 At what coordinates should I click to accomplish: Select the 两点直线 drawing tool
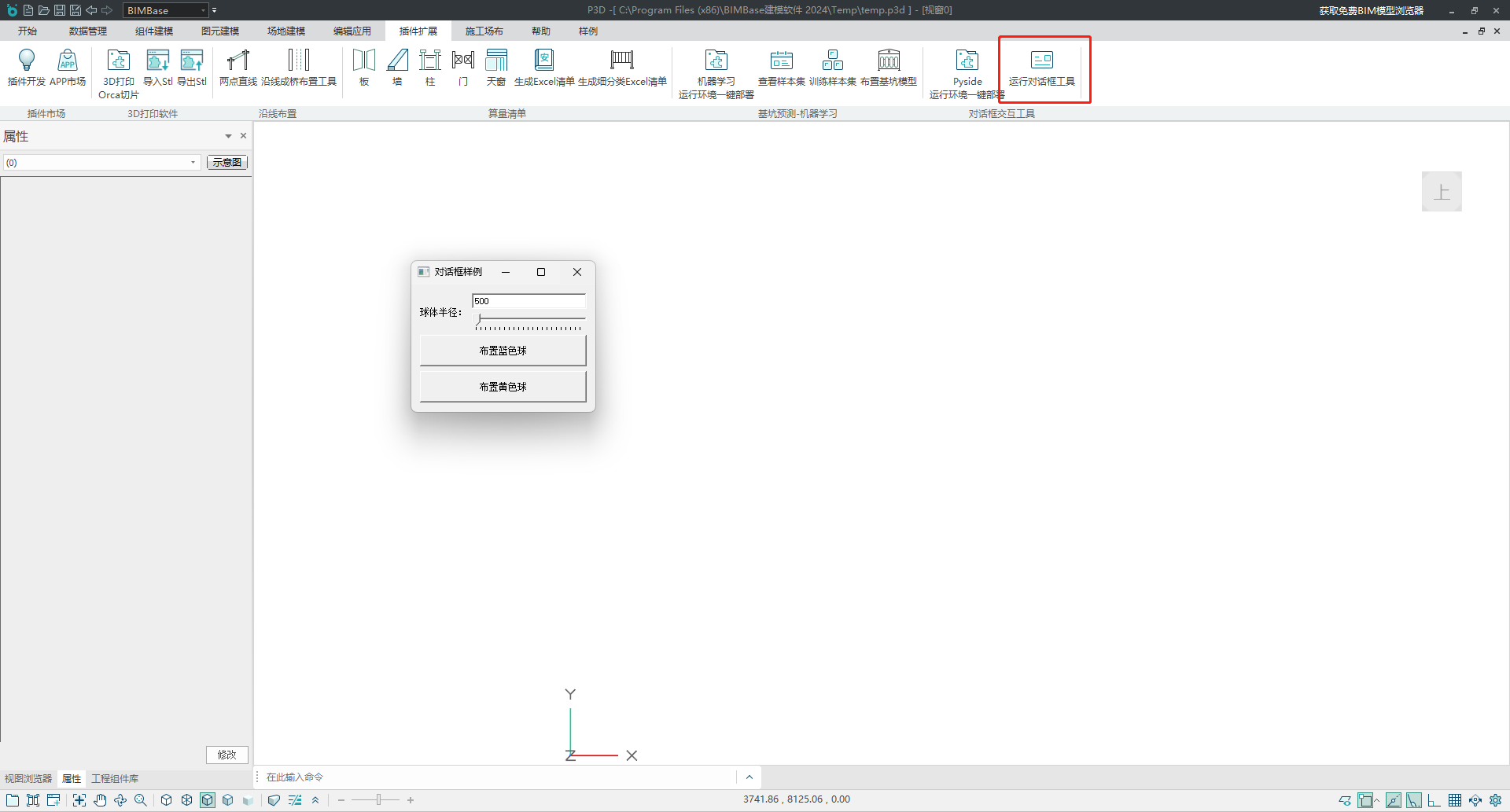click(x=238, y=61)
